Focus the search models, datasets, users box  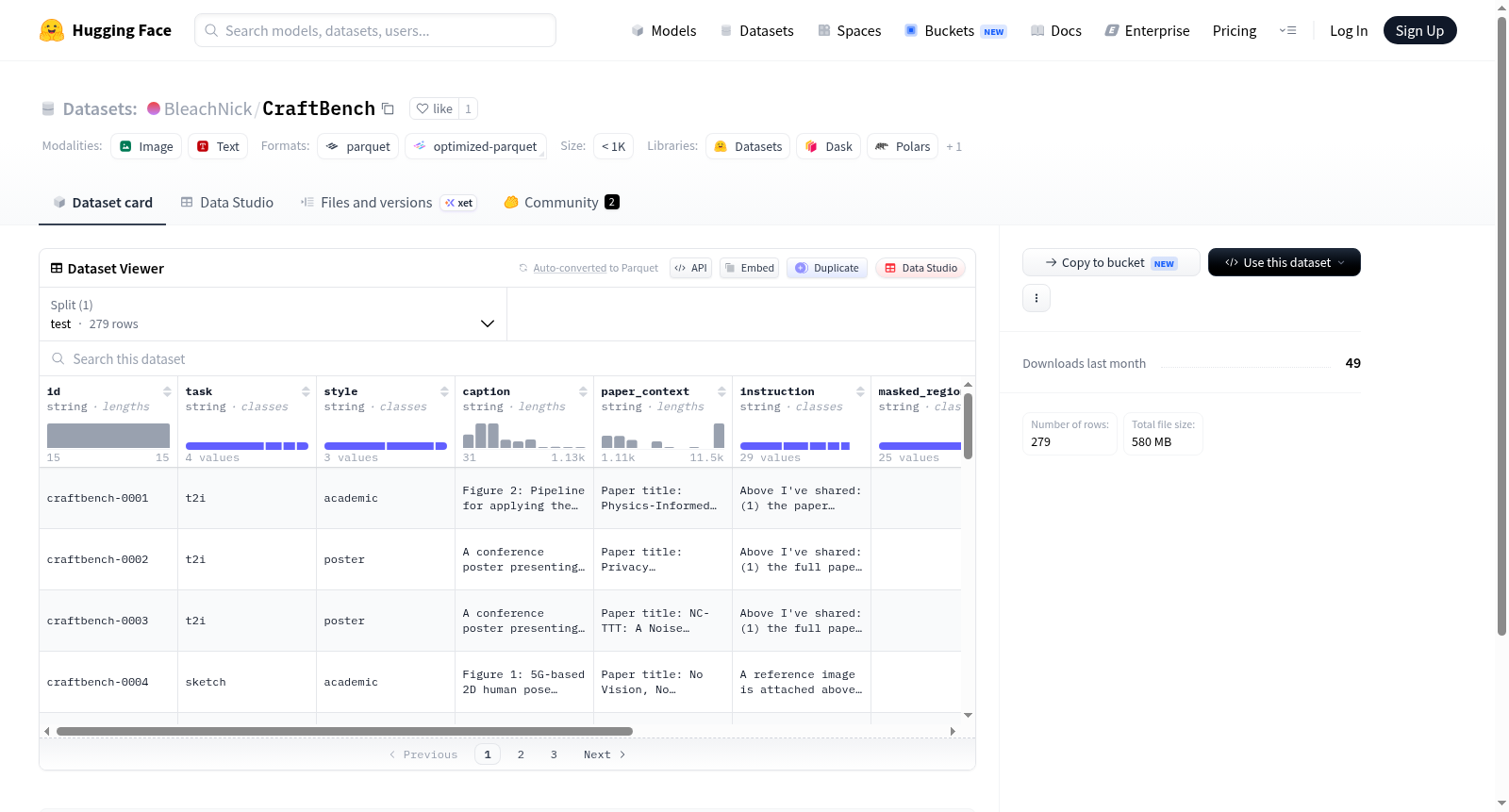click(375, 30)
